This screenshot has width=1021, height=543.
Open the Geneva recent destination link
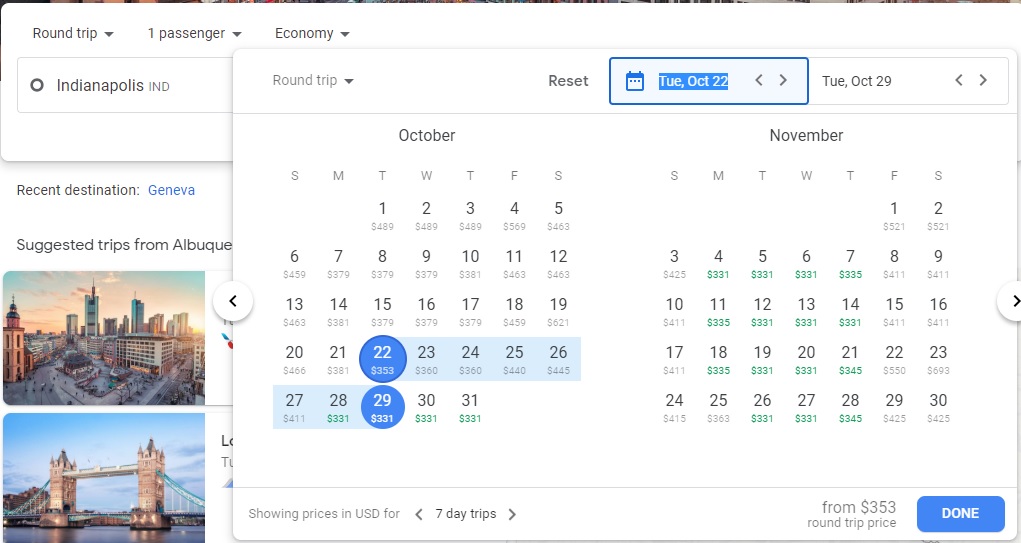171,190
